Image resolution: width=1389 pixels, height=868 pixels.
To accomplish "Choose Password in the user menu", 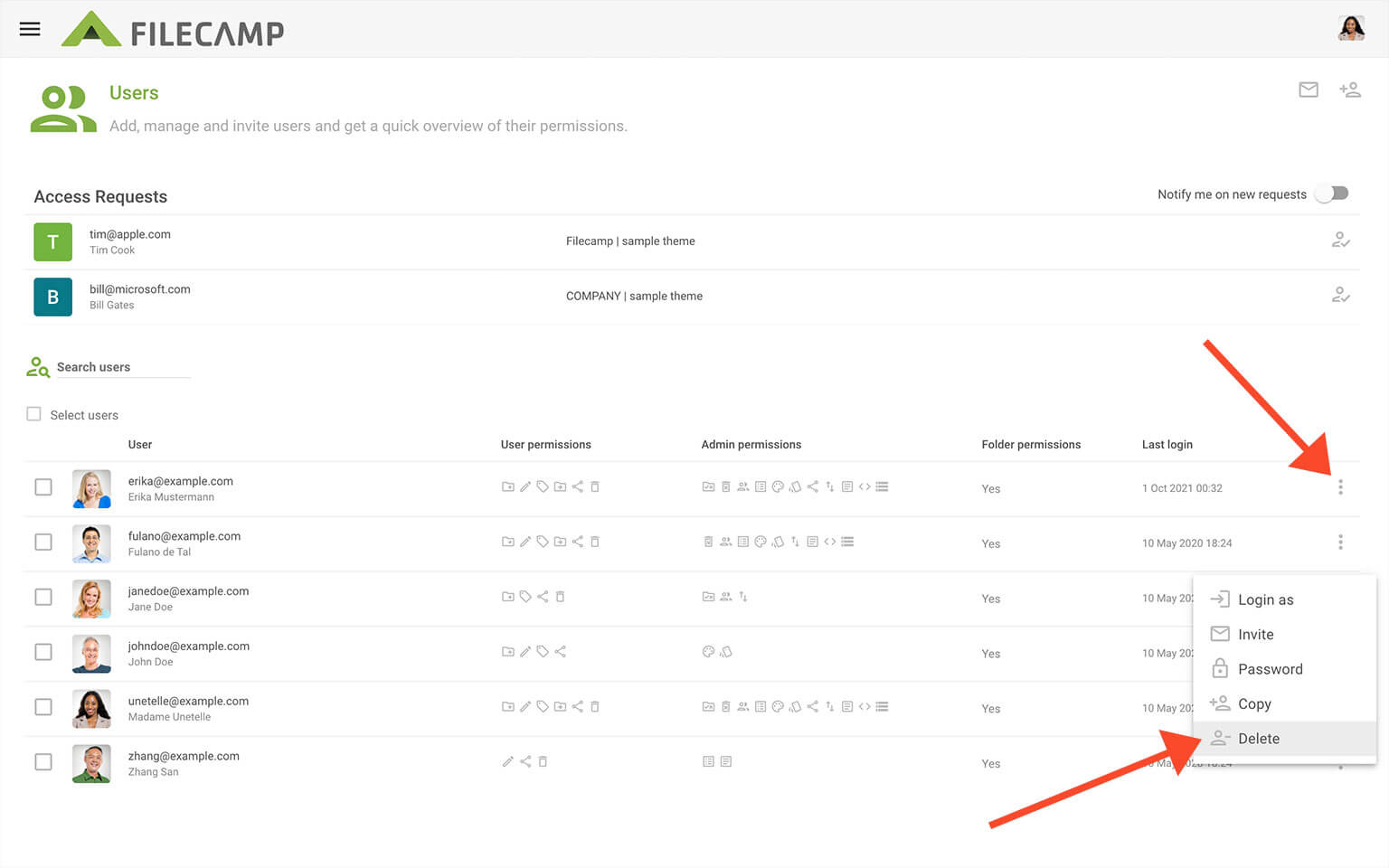I will [1270, 669].
